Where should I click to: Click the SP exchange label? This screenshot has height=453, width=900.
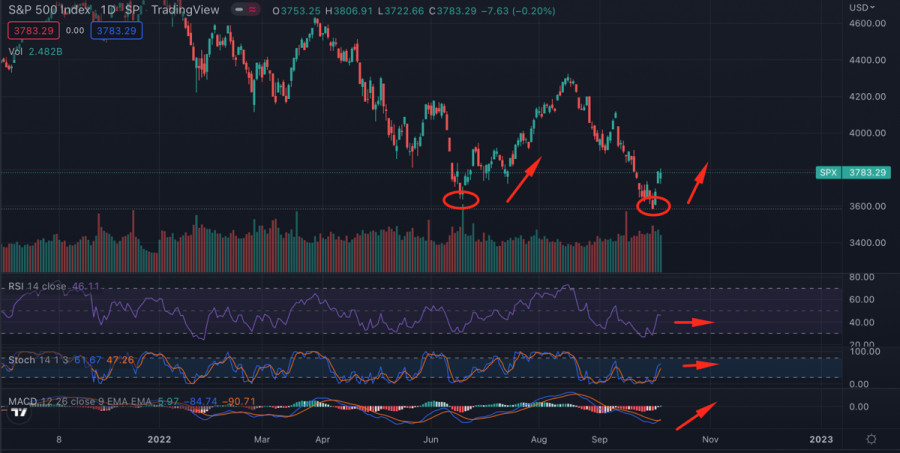(x=133, y=10)
